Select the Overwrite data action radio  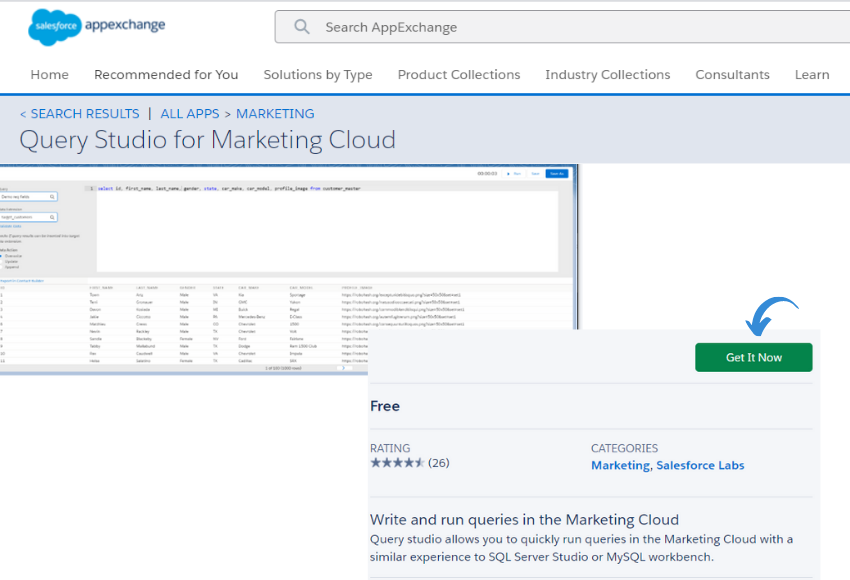[2, 256]
